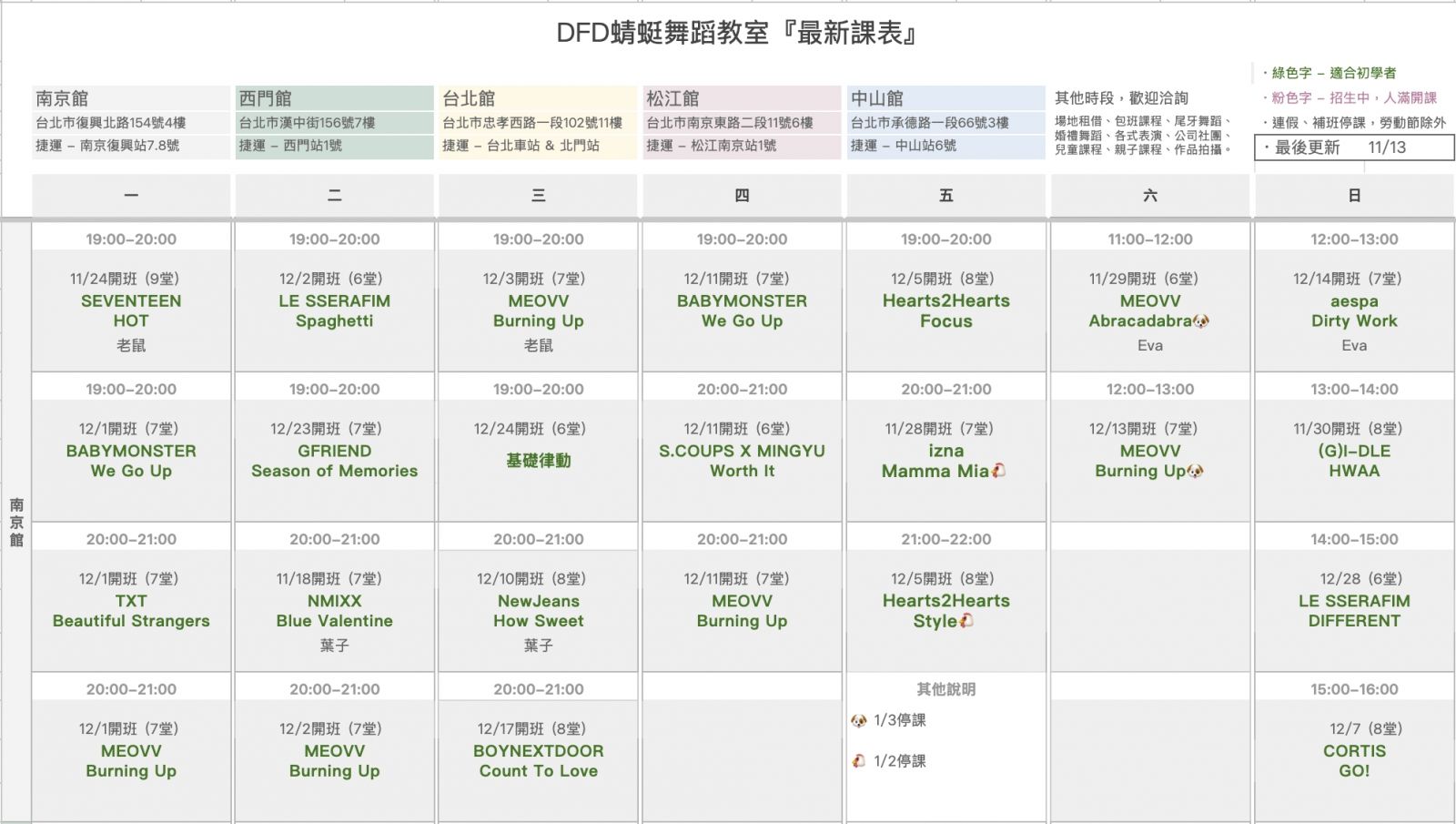
Task: Select the 西門館 location header
Action: click(x=266, y=98)
